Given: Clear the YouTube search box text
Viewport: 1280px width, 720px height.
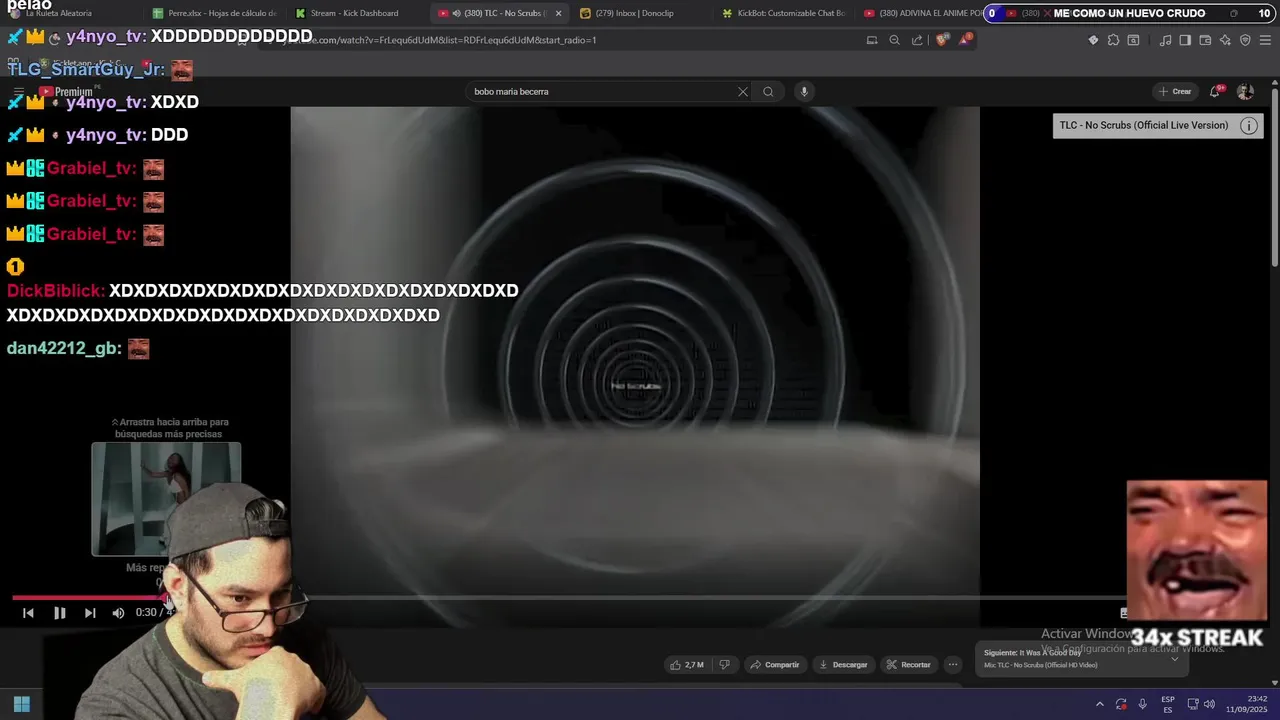Looking at the screenshot, I should tap(743, 92).
